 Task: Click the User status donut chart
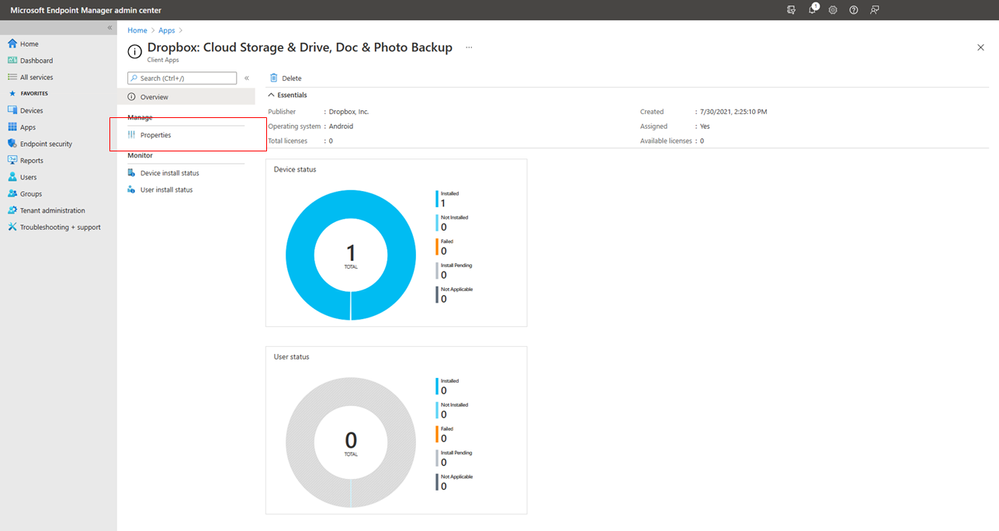pyautogui.click(x=350, y=442)
